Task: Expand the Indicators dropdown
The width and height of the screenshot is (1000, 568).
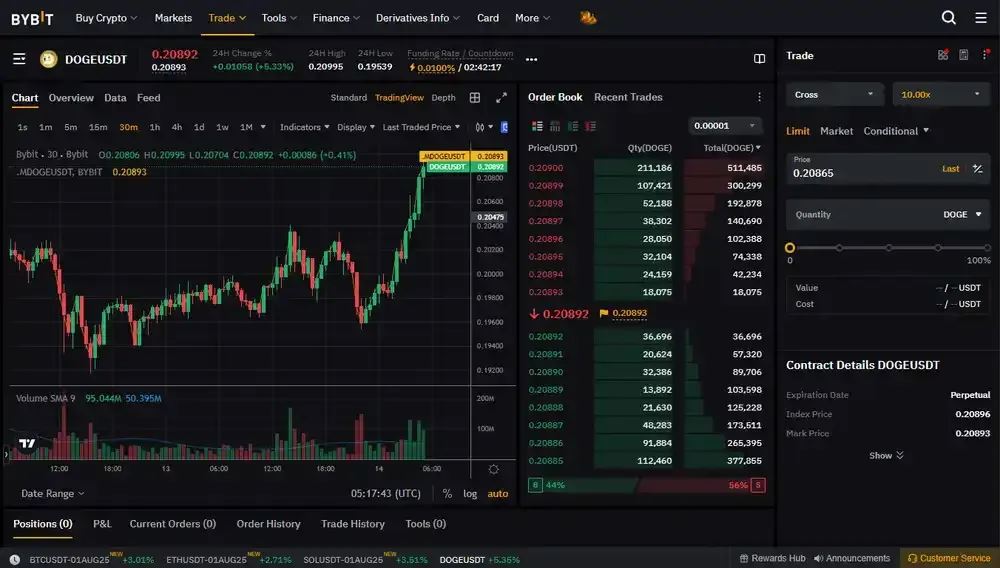Action: point(305,127)
